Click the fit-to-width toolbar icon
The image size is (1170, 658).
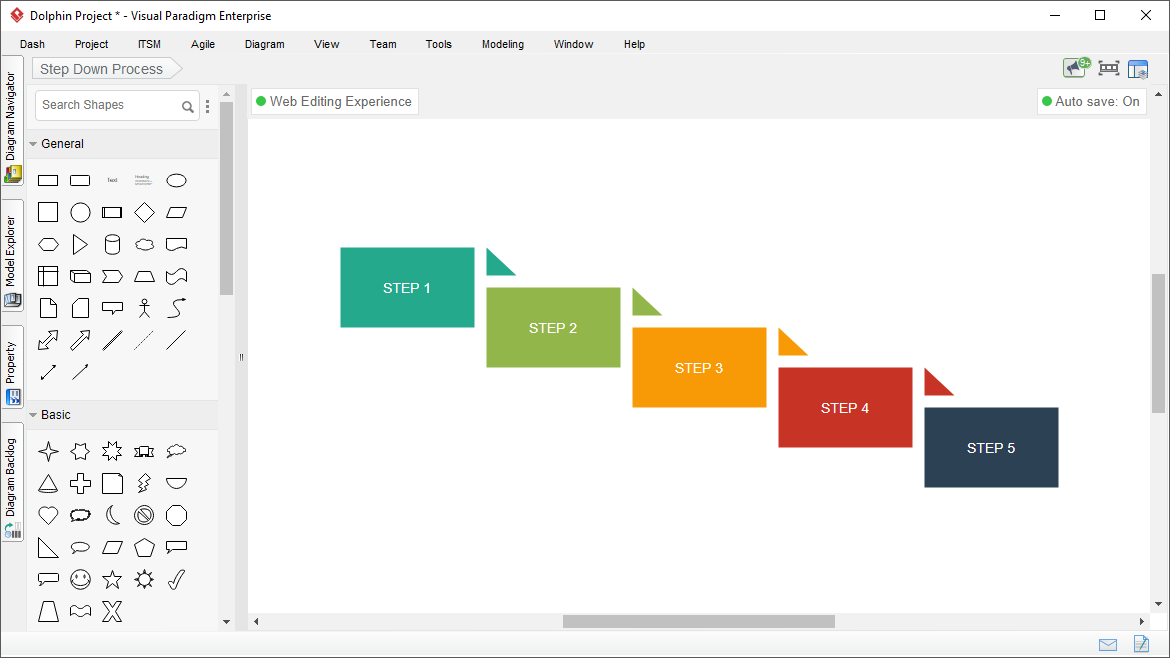tap(1109, 69)
